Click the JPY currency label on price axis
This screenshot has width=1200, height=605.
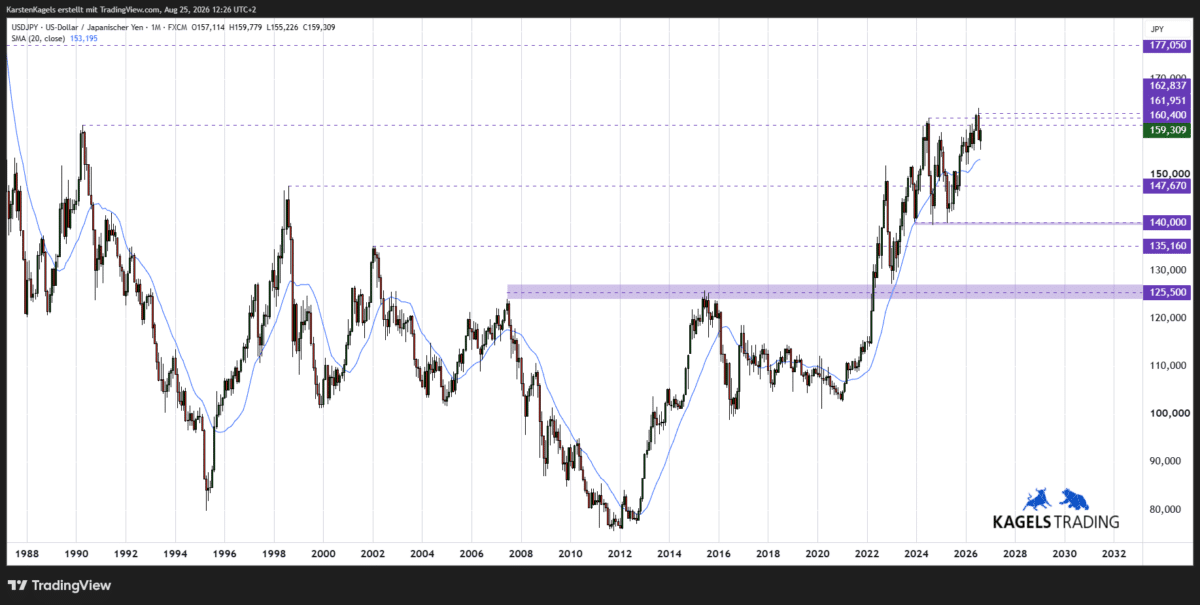(x=1158, y=29)
